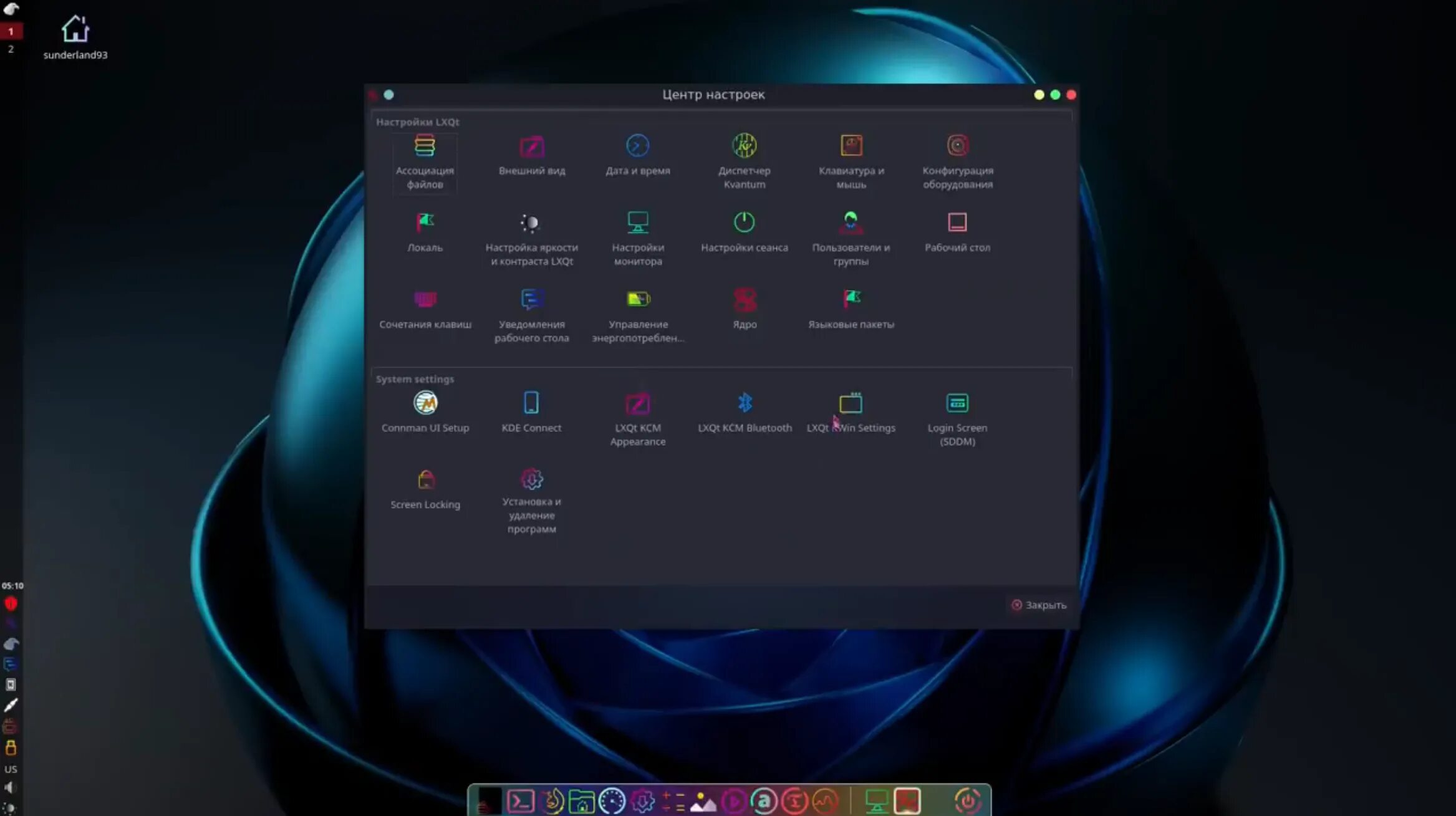The width and height of the screenshot is (1456, 816).
Task: Open Screen Locking settings
Action: 425,489
